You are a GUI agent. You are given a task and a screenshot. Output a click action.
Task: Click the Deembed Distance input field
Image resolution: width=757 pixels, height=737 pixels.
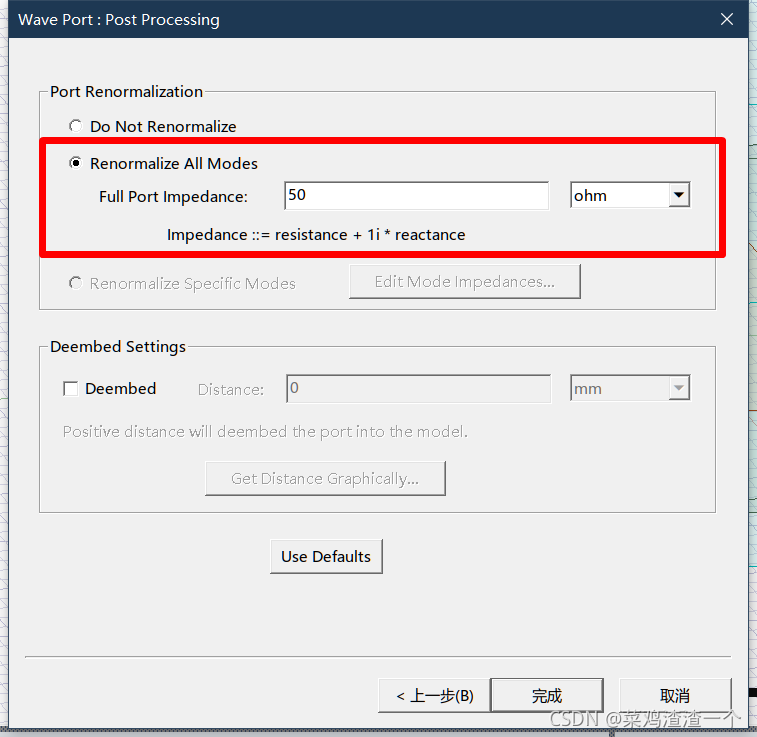pos(419,389)
